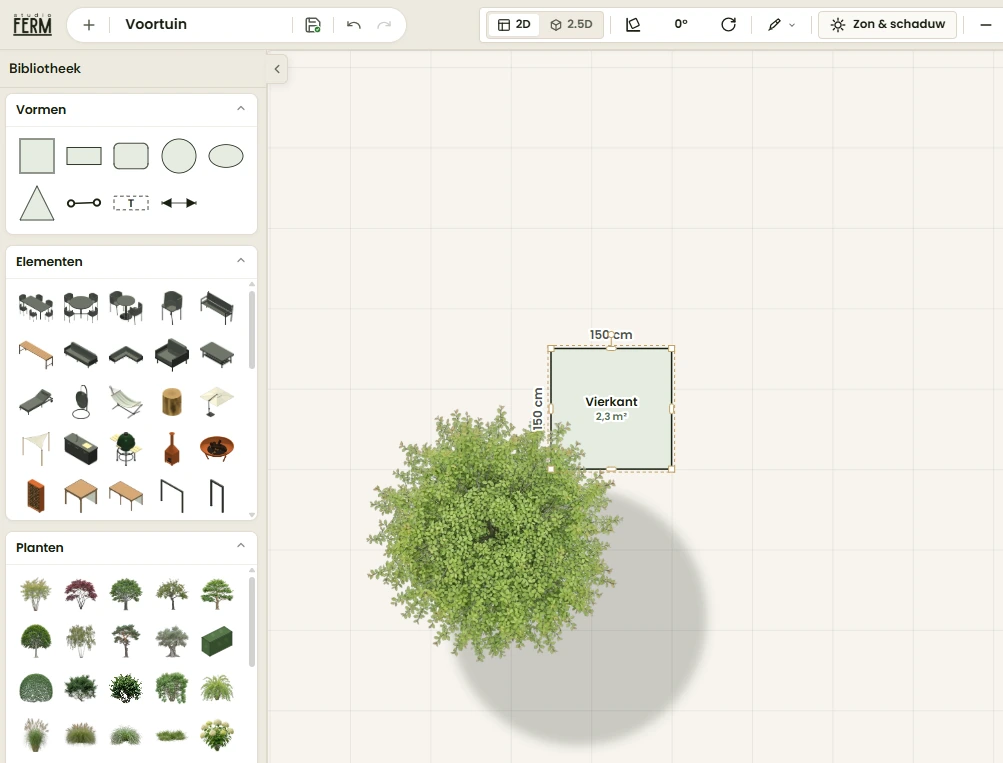The width and height of the screenshot is (1003, 763).
Task: Add a new design with plus icon
Action: point(89,25)
